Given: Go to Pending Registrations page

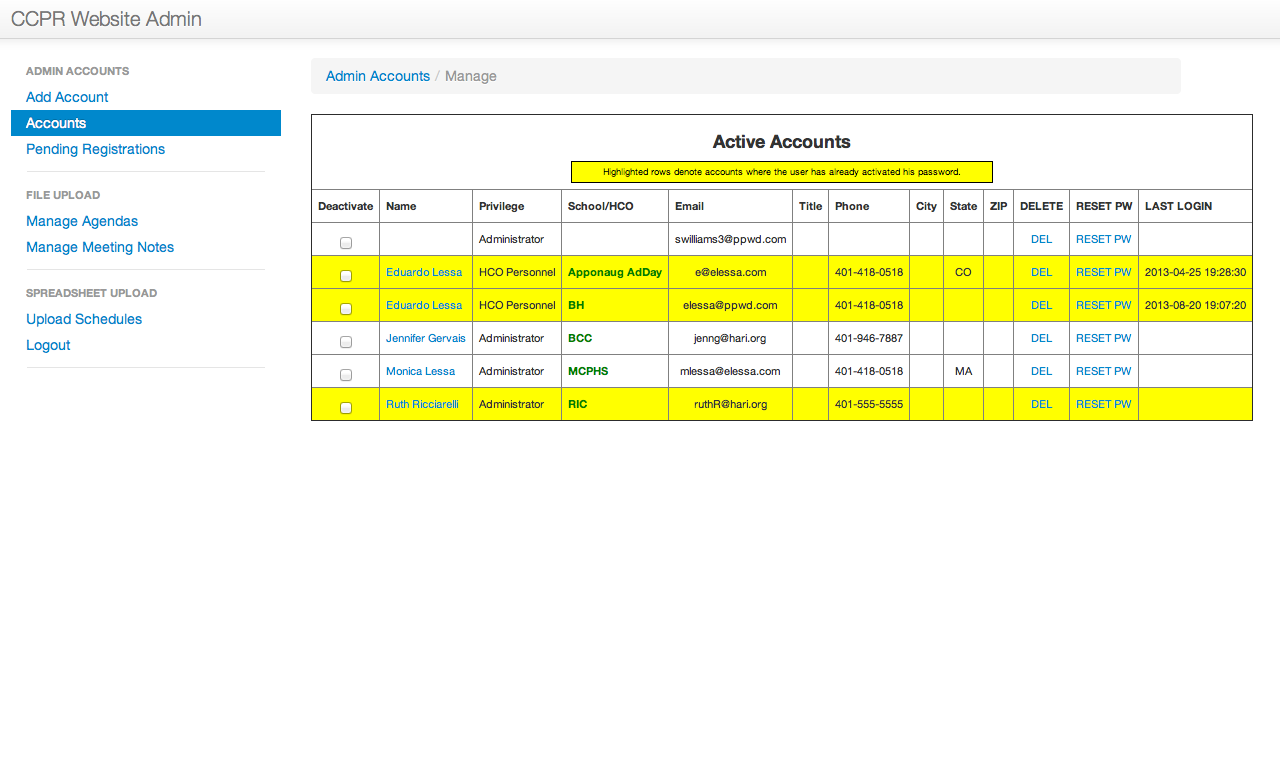Looking at the screenshot, I should click(95, 149).
